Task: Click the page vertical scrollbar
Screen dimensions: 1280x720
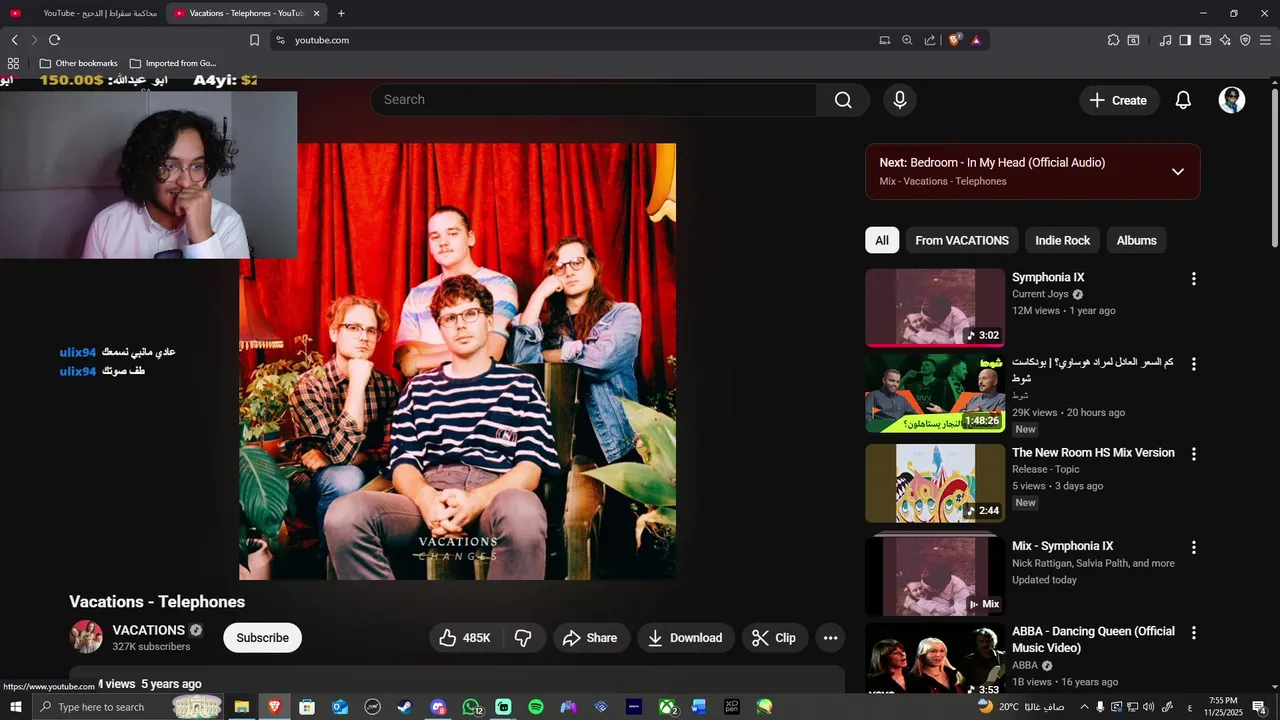Action: (x=1274, y=168)
